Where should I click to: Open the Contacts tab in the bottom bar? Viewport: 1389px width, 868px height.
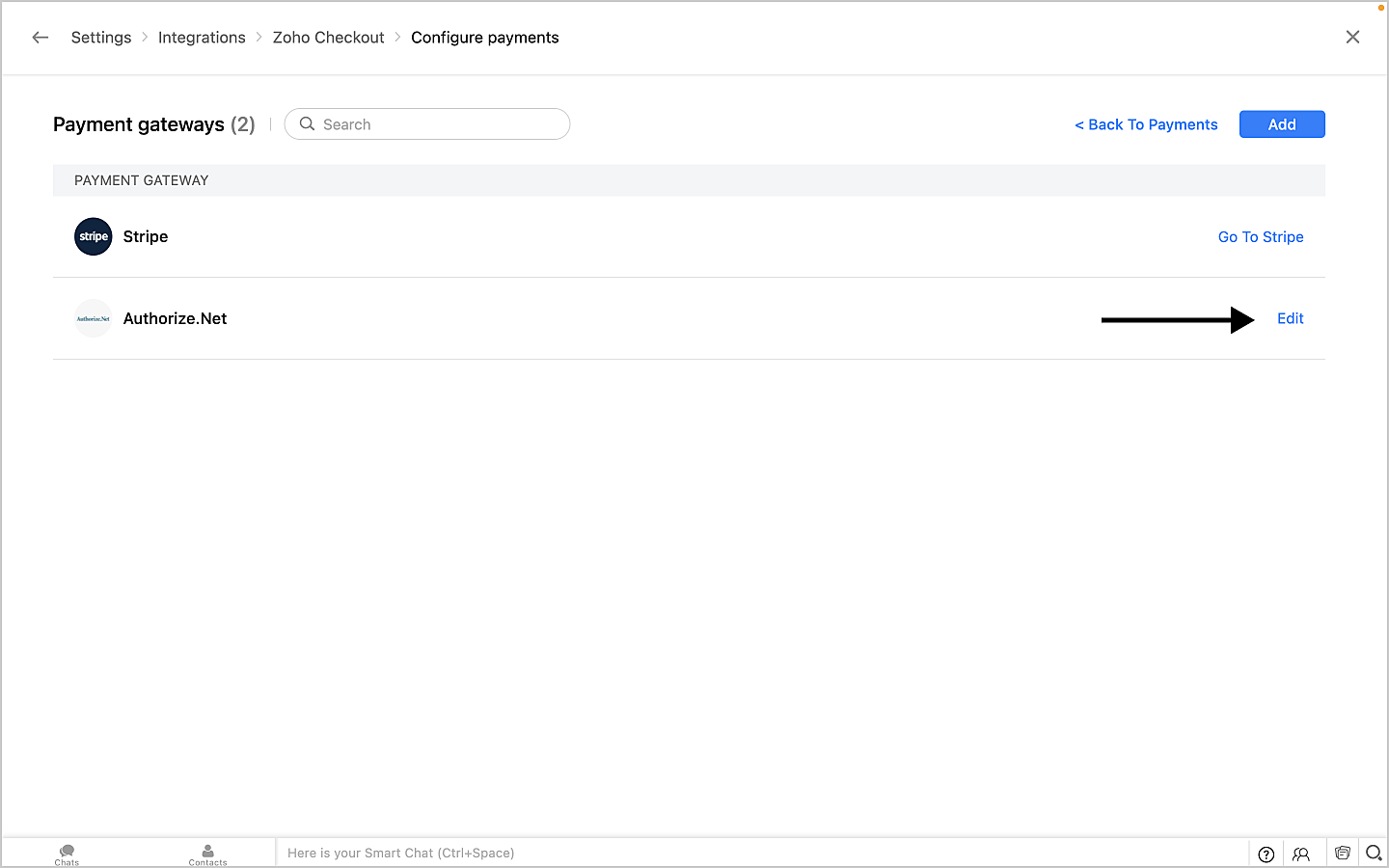tap(207, 854)
